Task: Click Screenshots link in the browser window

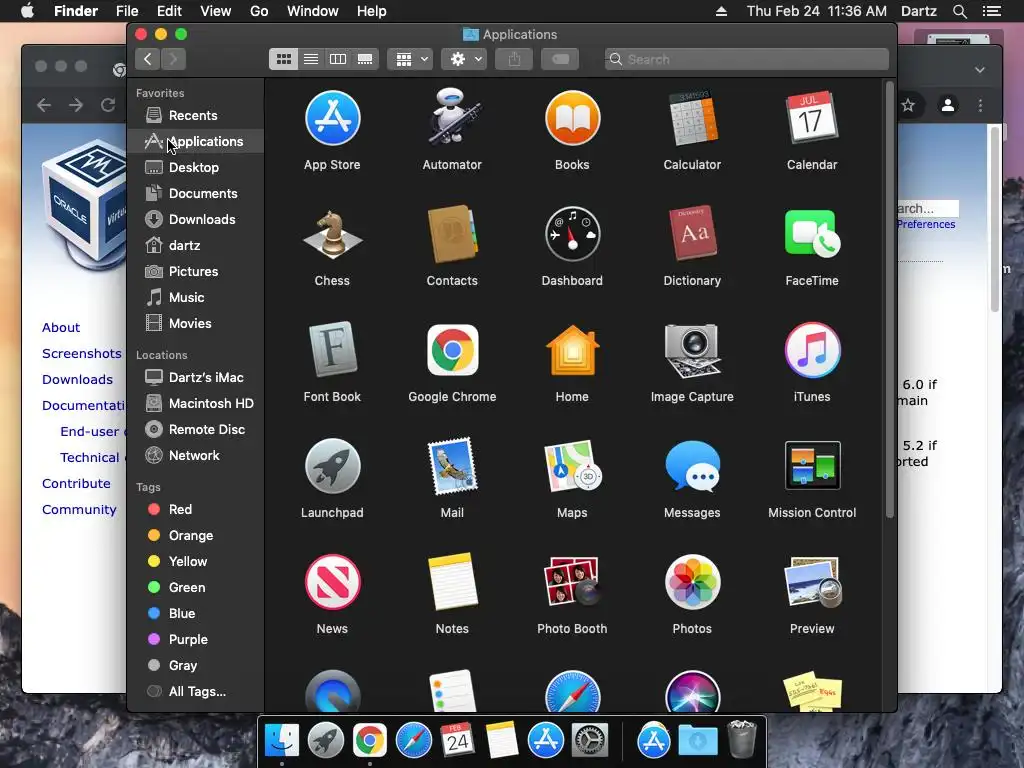Action: tap(82, 353)
